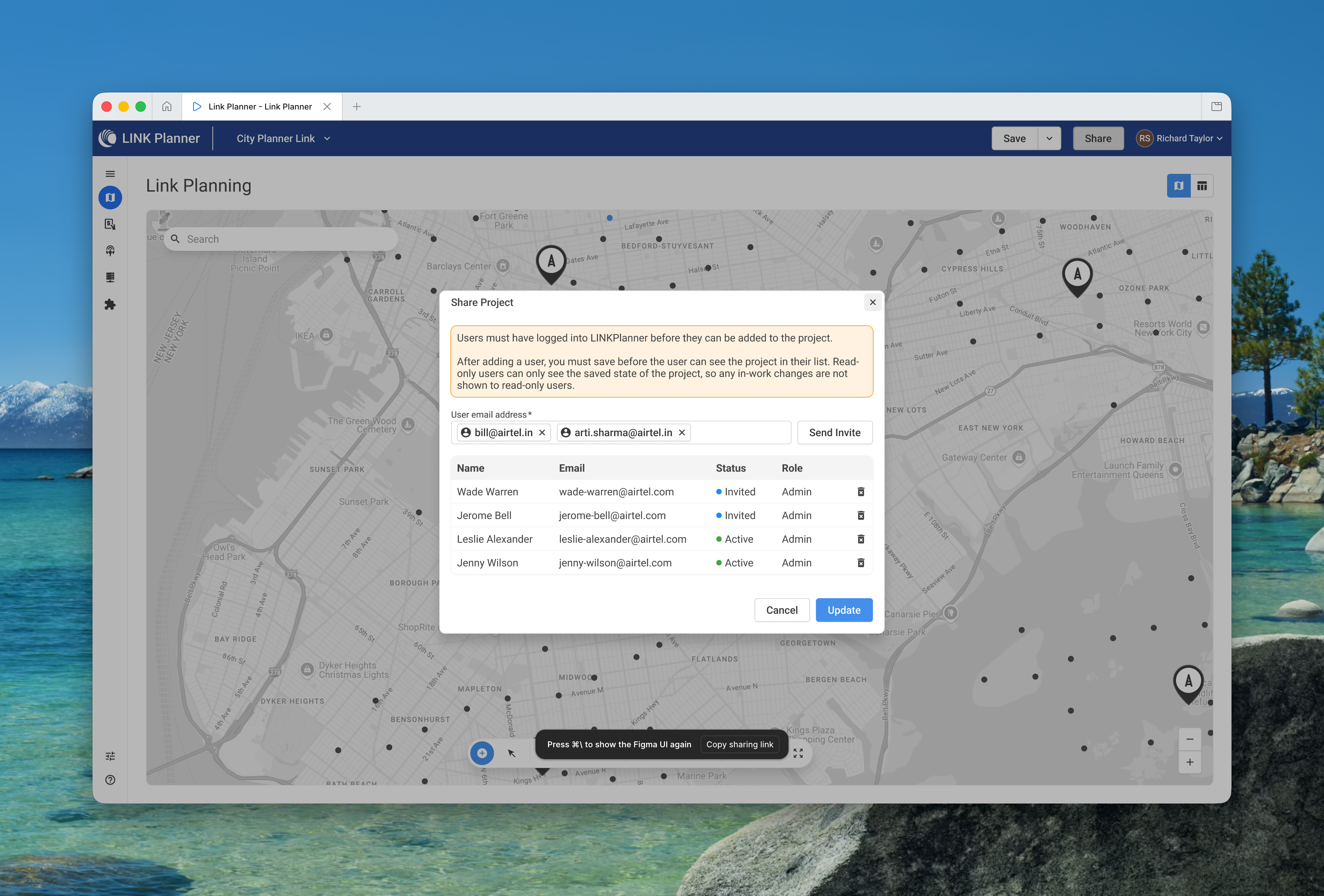1324x896 pixels.
Task: Close the Link Planner tab
Action: coord(327,107)
